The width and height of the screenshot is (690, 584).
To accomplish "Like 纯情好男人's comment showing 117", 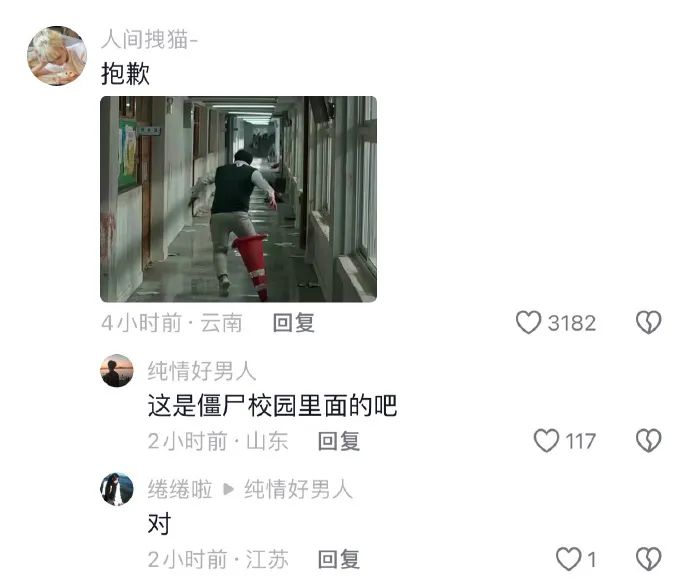I will click(546, 441).
